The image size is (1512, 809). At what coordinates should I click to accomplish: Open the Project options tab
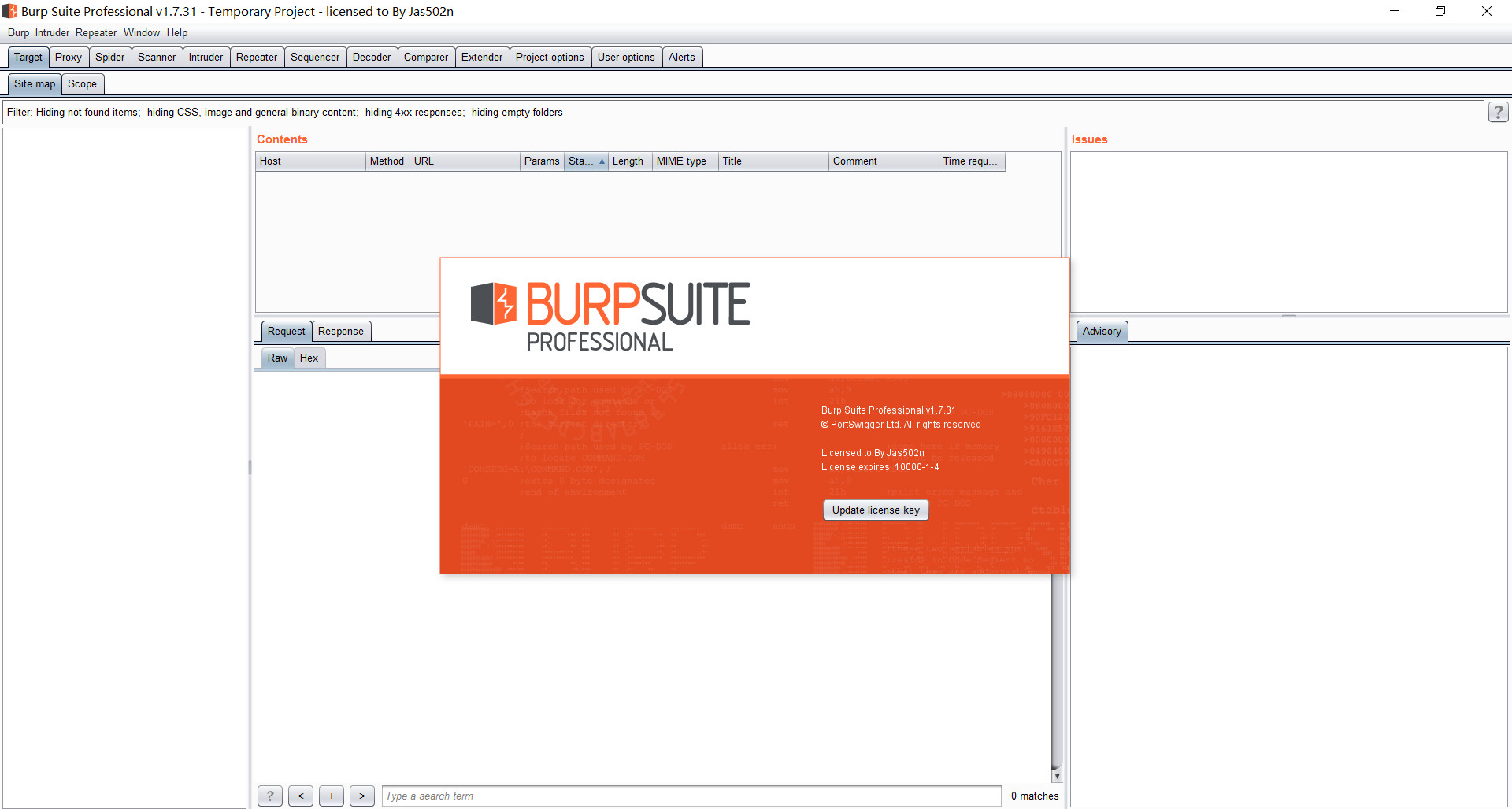pos(550,58)
